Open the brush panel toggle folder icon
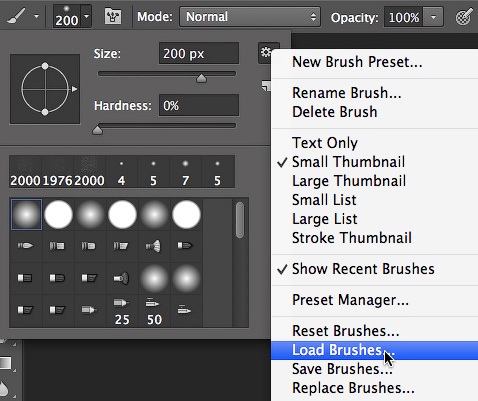Viewport: 478px width, 401px height. (x=113, y=16)
